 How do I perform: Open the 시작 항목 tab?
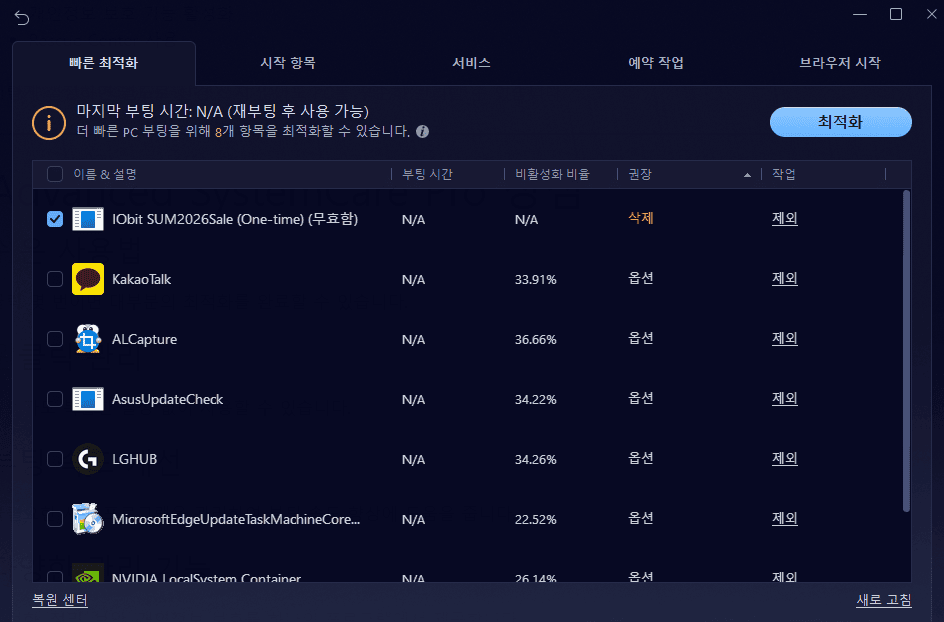(288, 63)
